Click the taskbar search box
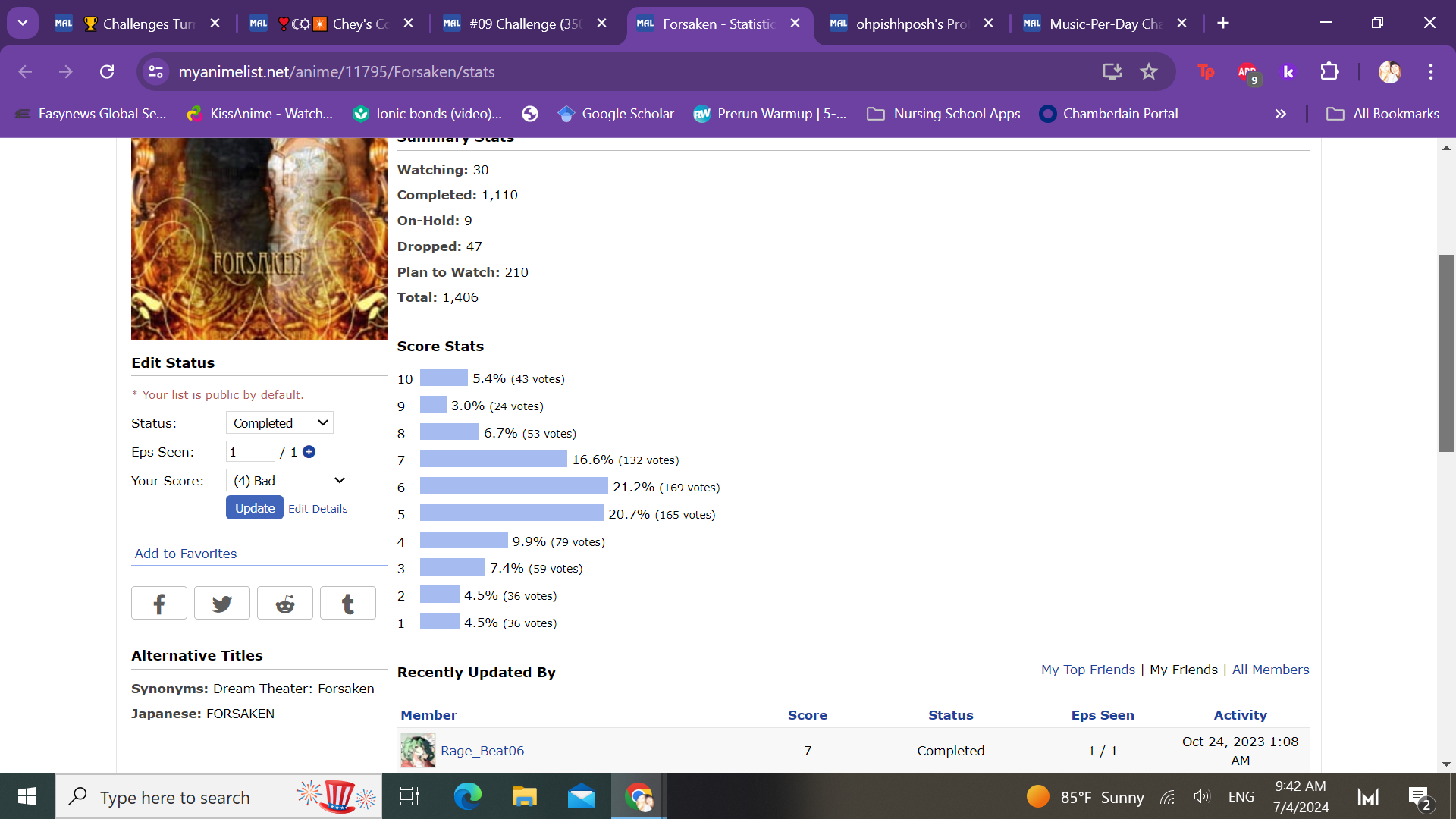The height and width of the screenshot is (819, 1456). pyautogui.click(x=218, y=797)
